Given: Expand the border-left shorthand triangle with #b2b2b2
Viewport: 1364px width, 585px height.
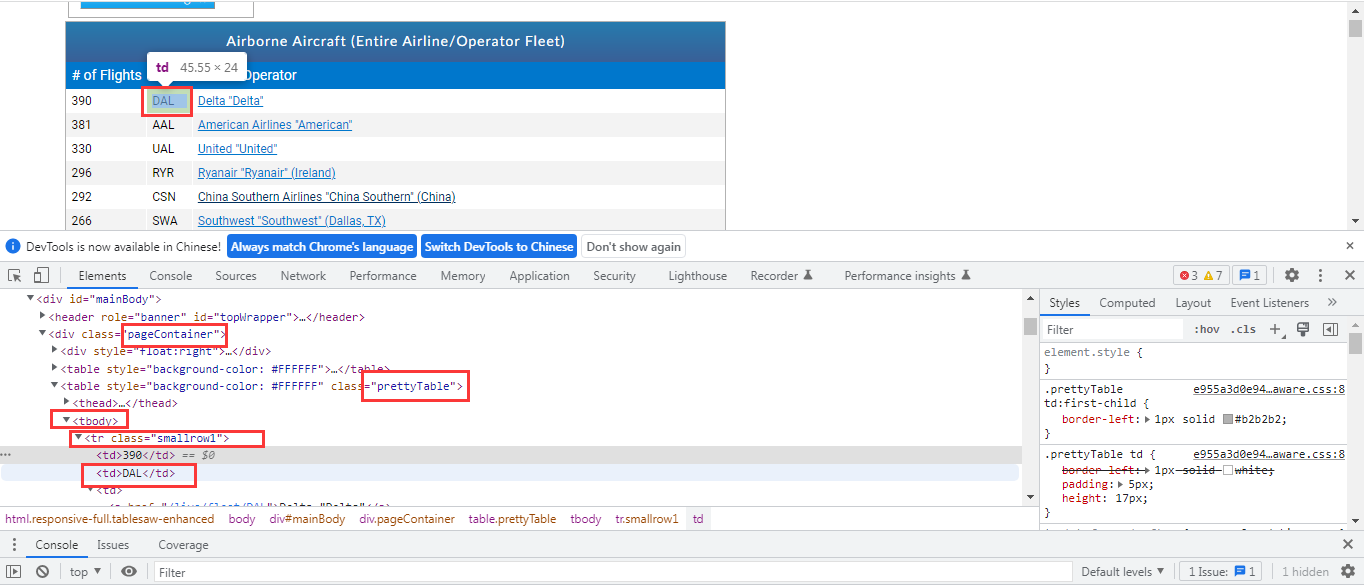Looking at the screenshot, I should point(1148,419).
